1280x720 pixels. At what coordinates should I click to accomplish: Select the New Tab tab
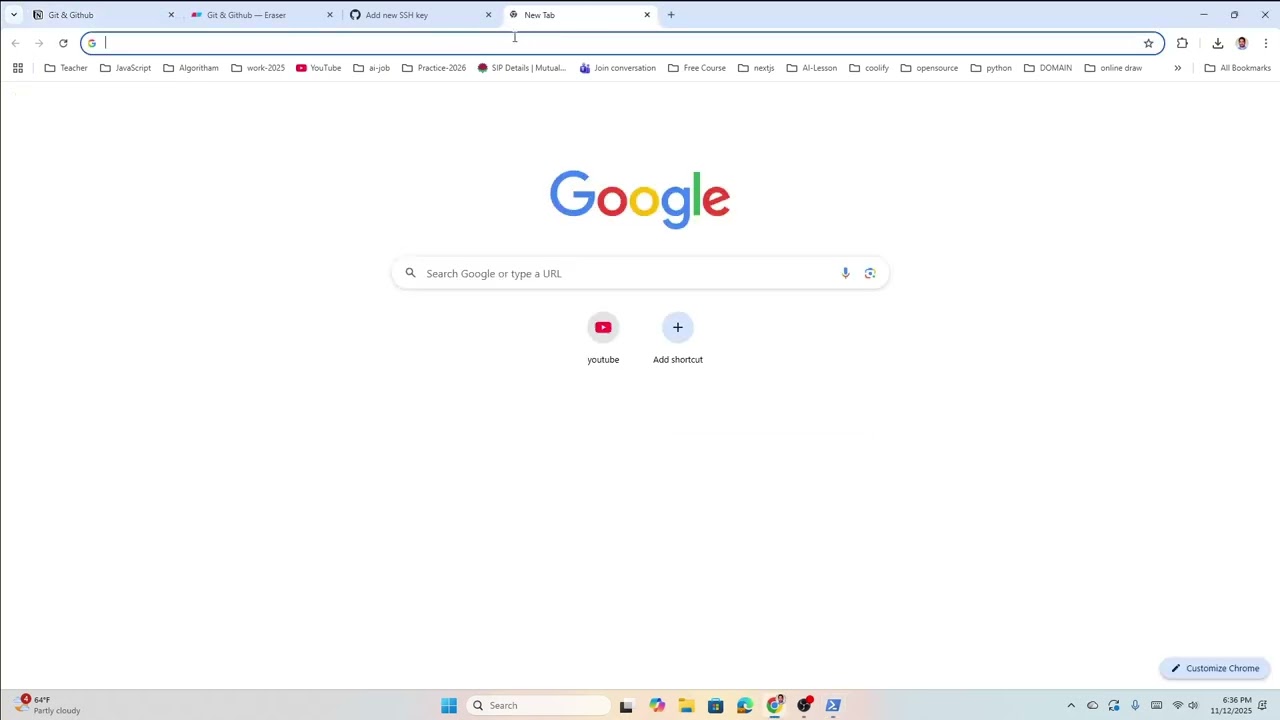(578, 15)
